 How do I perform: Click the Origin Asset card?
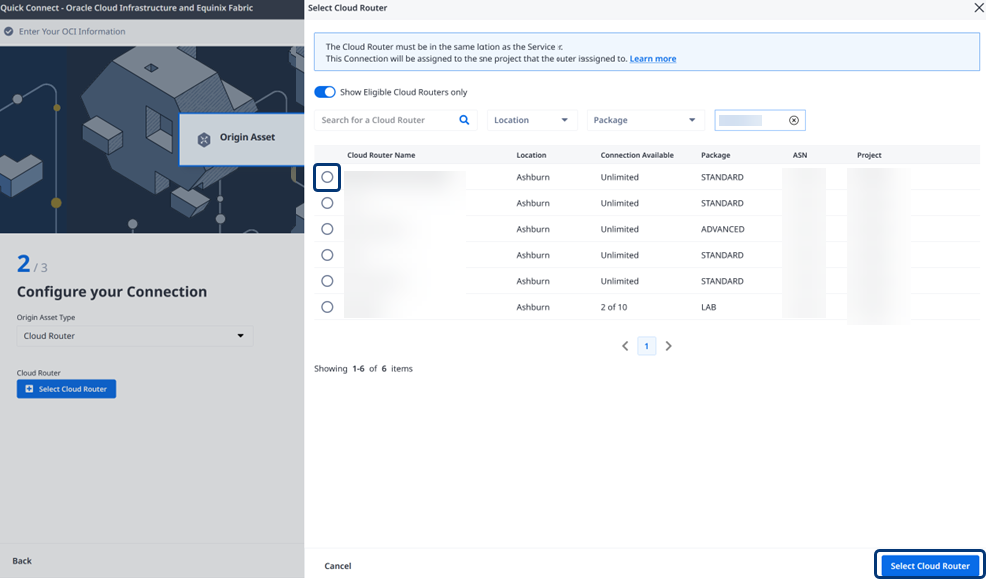(241, 139)
